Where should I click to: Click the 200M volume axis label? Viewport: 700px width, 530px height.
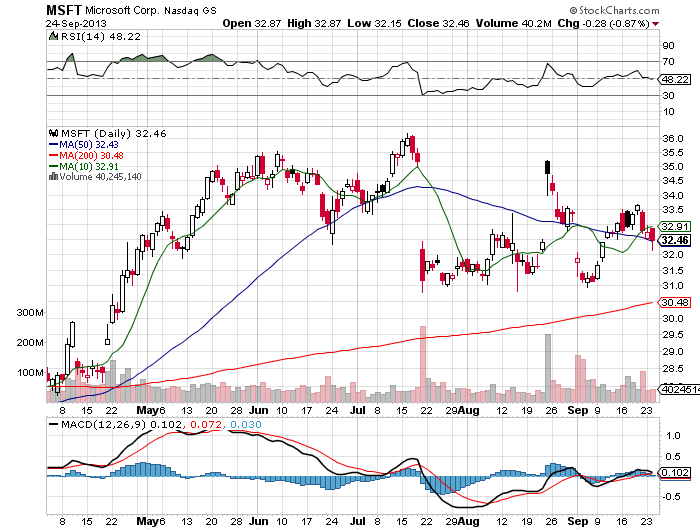coord(30,343)
